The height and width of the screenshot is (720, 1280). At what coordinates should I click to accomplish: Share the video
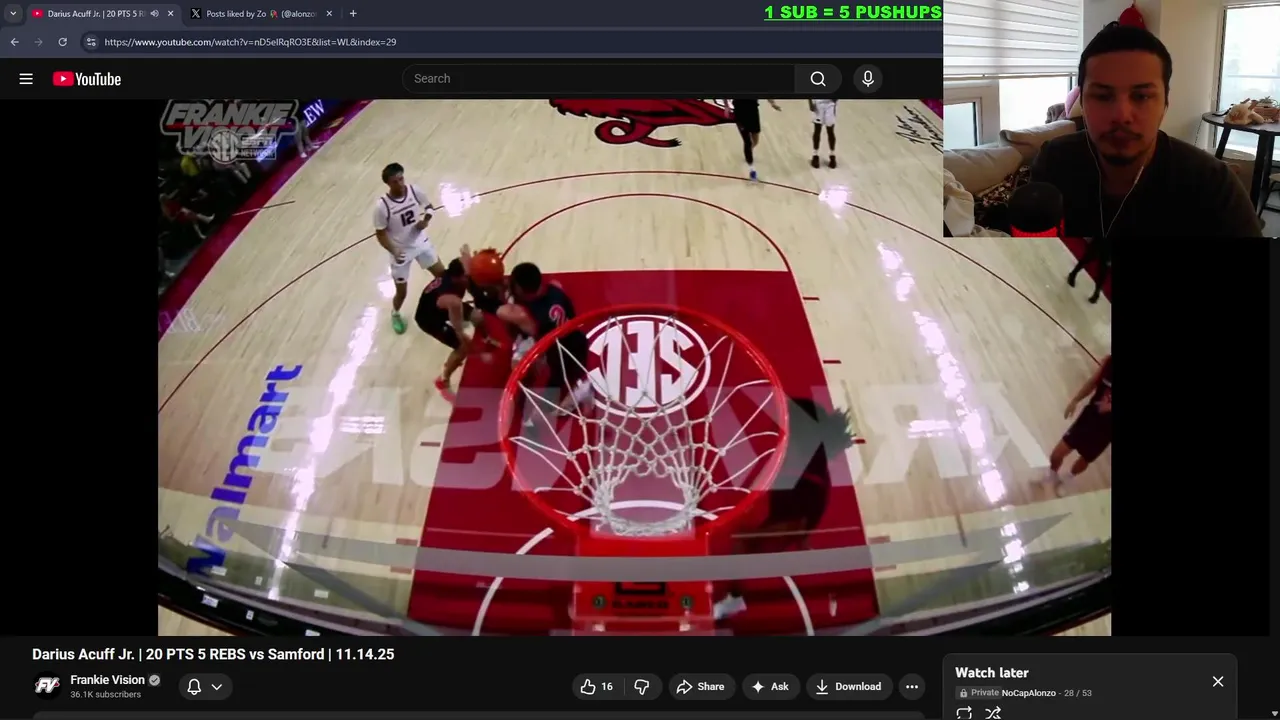coord(700,687)
